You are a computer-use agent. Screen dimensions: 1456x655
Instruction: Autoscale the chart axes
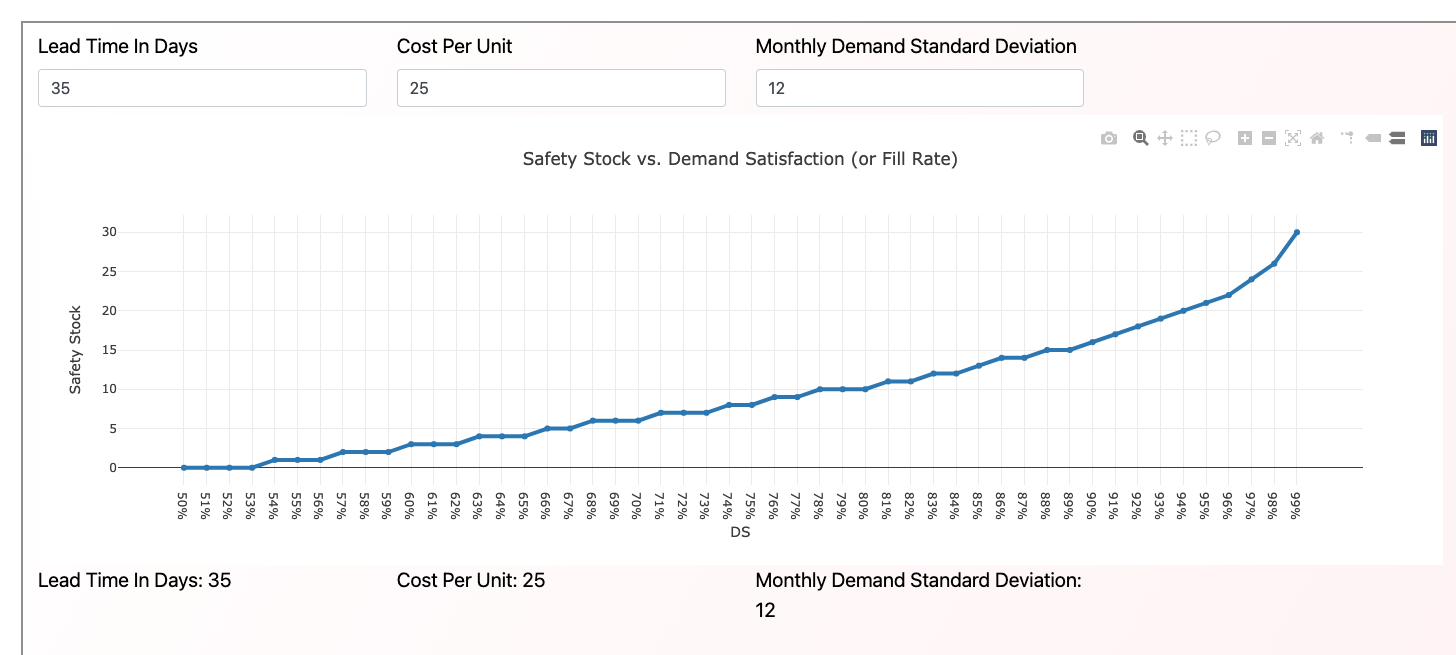[x=1293, y=138]
